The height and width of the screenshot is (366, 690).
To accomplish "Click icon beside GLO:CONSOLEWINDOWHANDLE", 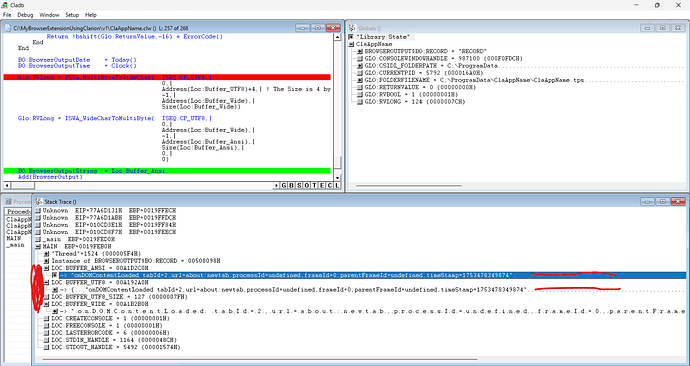I will tap(360, 59).
